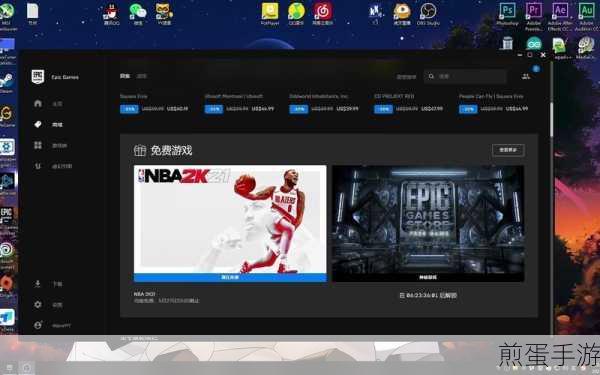Open the WeChat desktop shortcut
600x375 pixels.
[138, 13]
